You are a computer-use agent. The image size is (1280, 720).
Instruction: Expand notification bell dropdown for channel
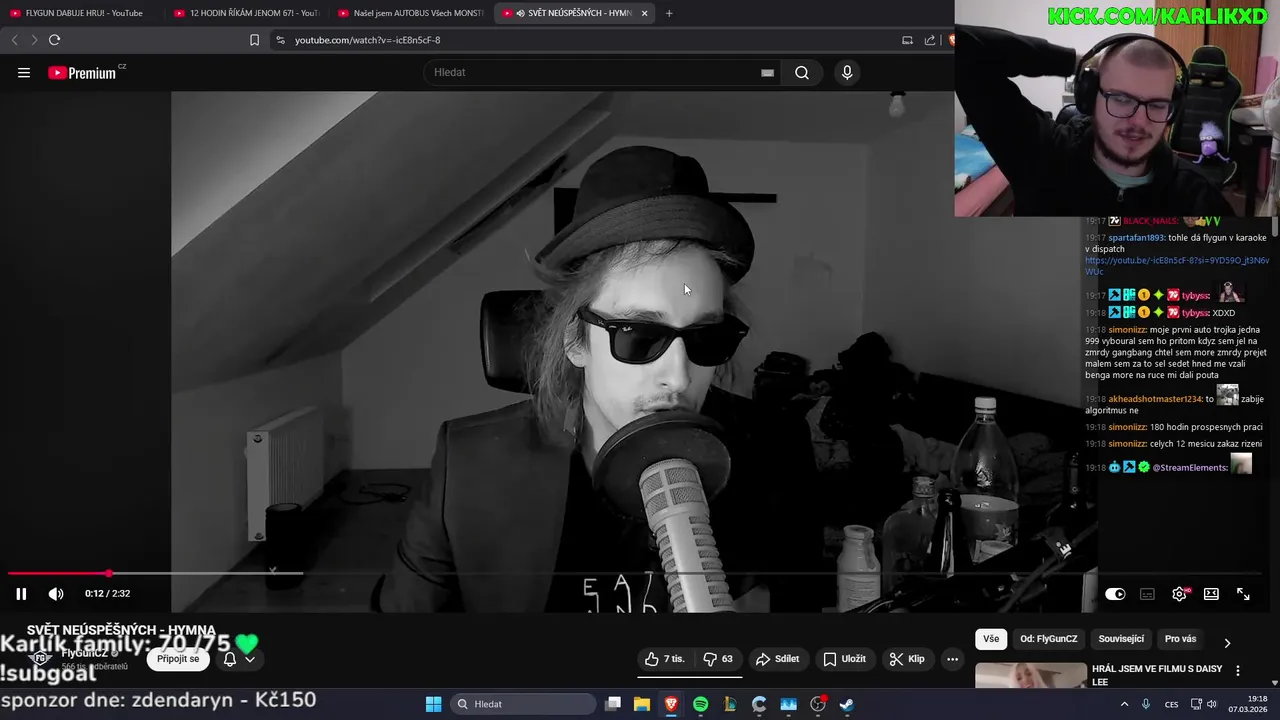239,659
